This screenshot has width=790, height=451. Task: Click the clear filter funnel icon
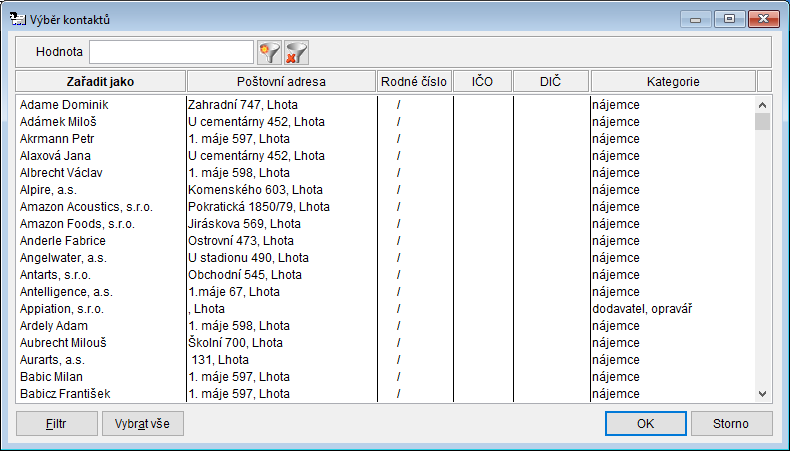coord(295,52)
